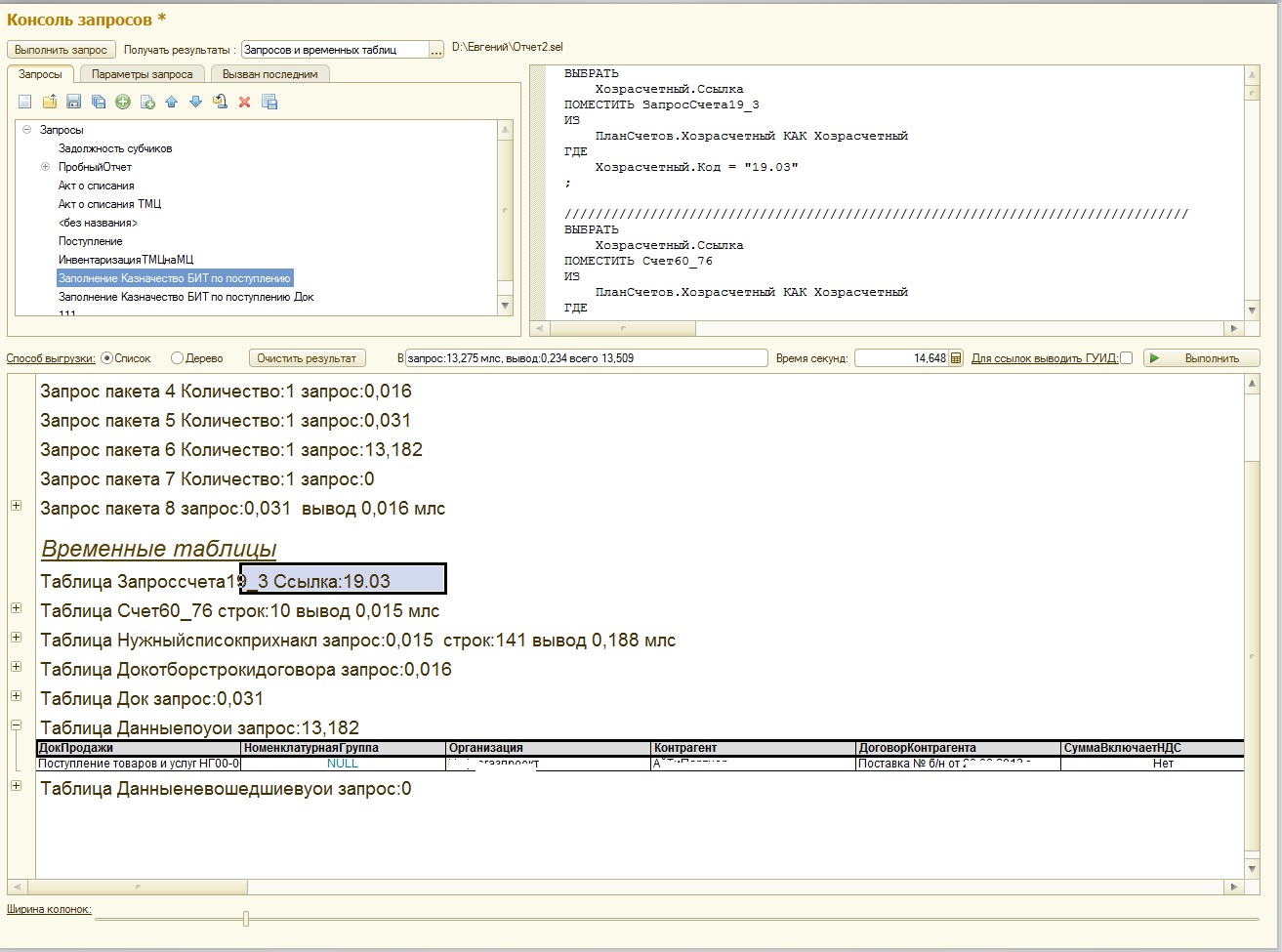Select Дерево output mode radio button
The image size is (1282, 952).
tap(177, 358)
